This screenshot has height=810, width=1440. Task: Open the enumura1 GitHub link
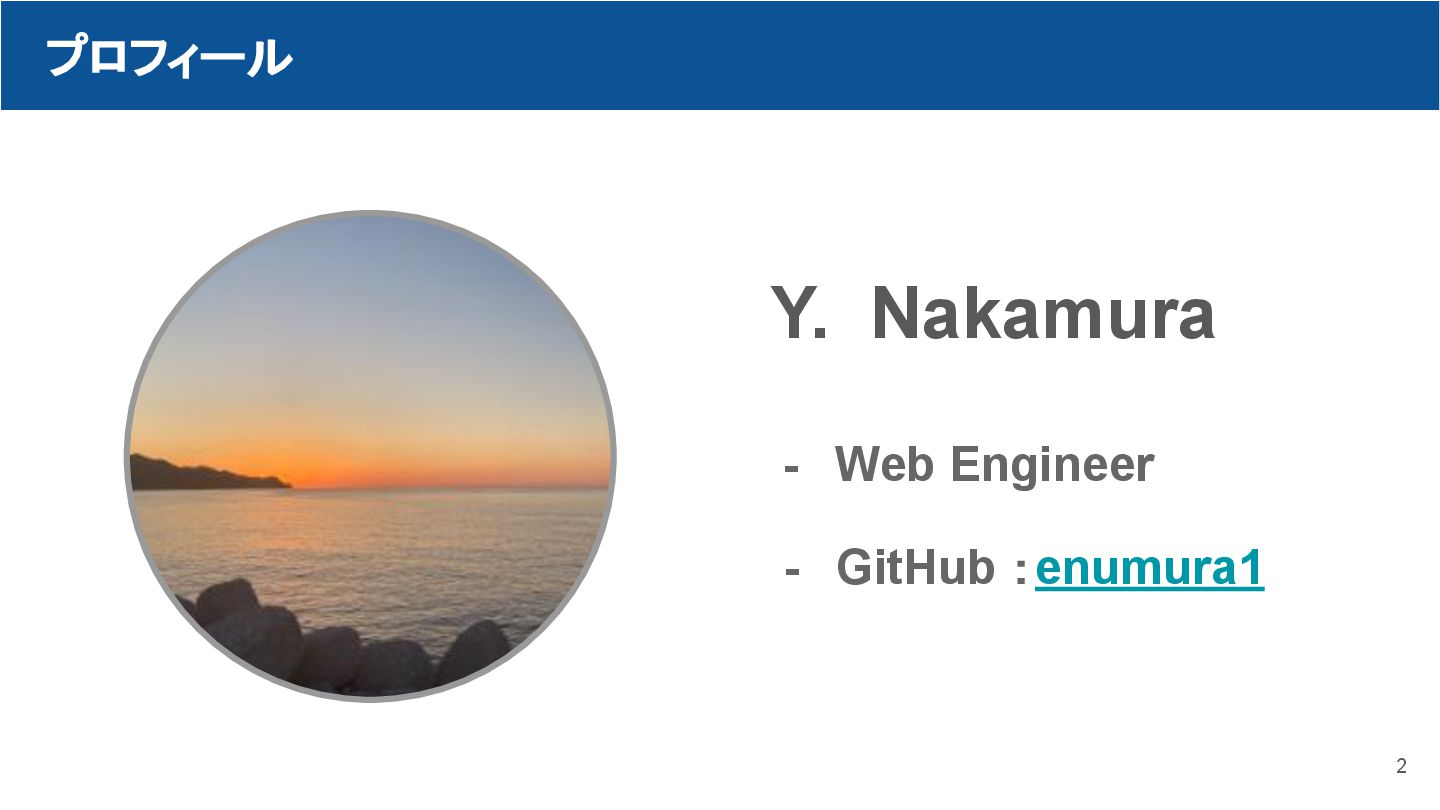click(1149, 569)
